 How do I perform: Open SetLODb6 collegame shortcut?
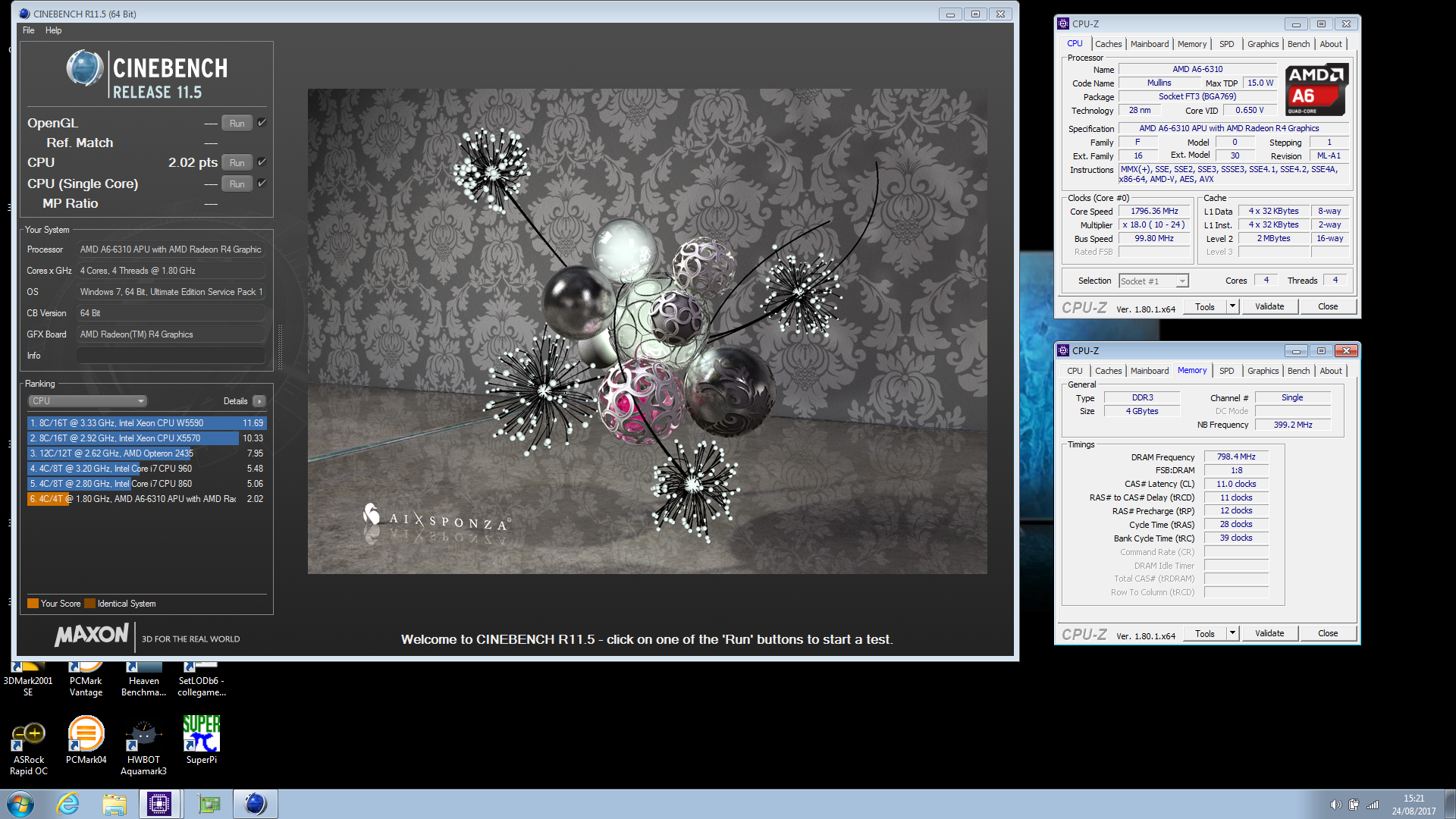pyautogui.click(x=202, y=679)
